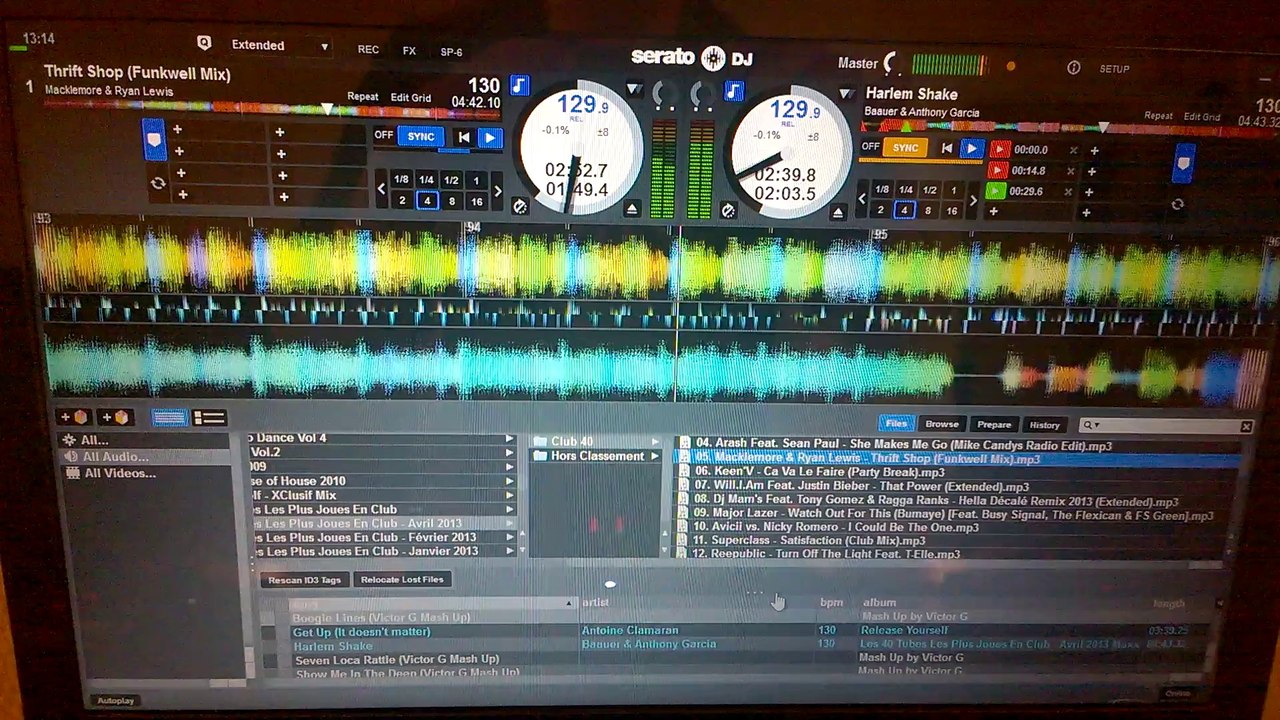This screenshot has height=720, width=1280.
Task: Open the SP-6 sample player panel
Action: click(451, 52)
